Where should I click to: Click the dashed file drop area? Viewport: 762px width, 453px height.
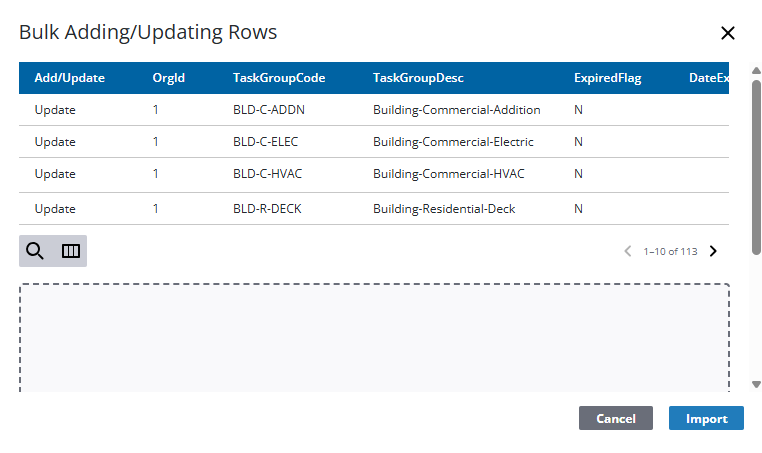click(374, 338)
